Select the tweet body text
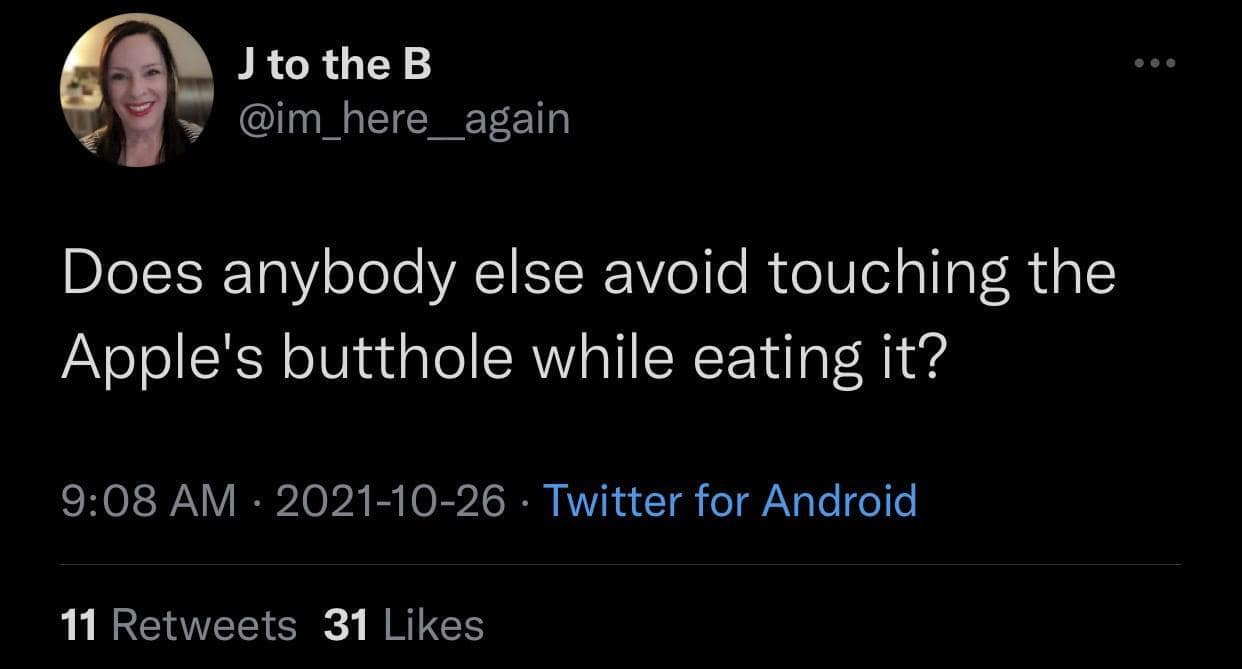 [590, 310]
